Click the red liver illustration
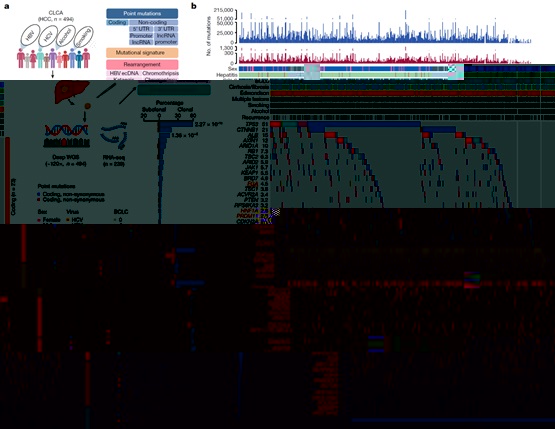 click(x=66, y=92)
